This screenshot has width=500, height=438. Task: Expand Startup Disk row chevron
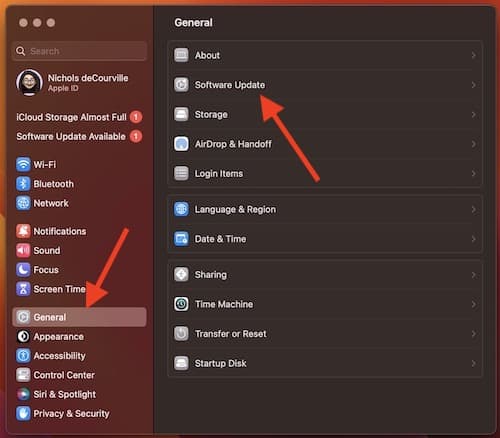473,363
